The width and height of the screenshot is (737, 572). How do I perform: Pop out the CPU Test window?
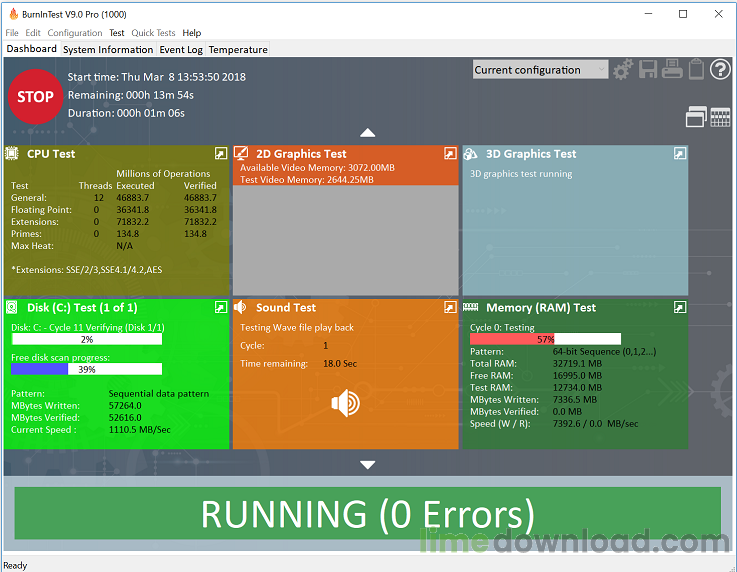tap(221, 153)
